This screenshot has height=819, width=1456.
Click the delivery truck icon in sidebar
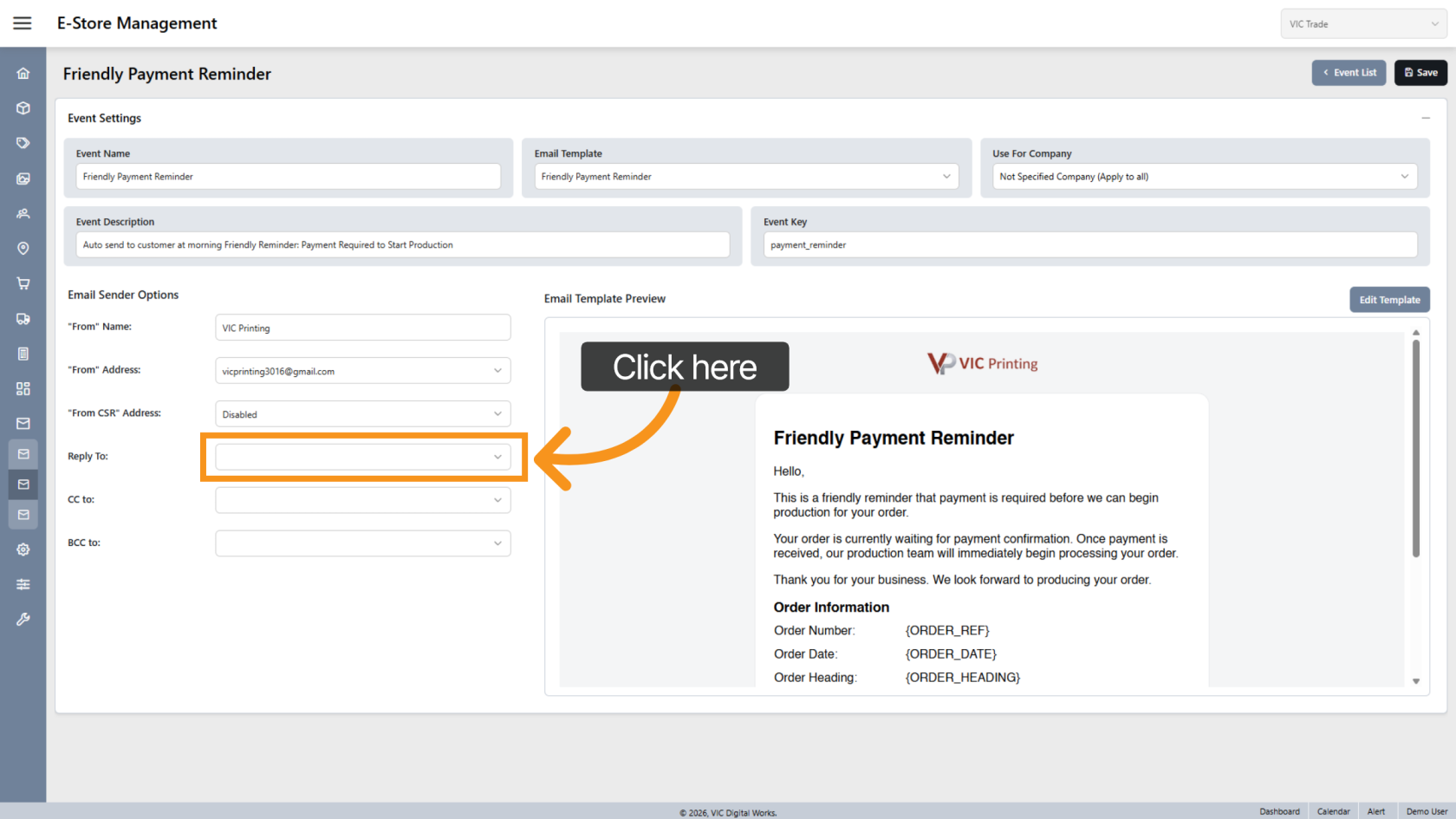click(23, 319)
